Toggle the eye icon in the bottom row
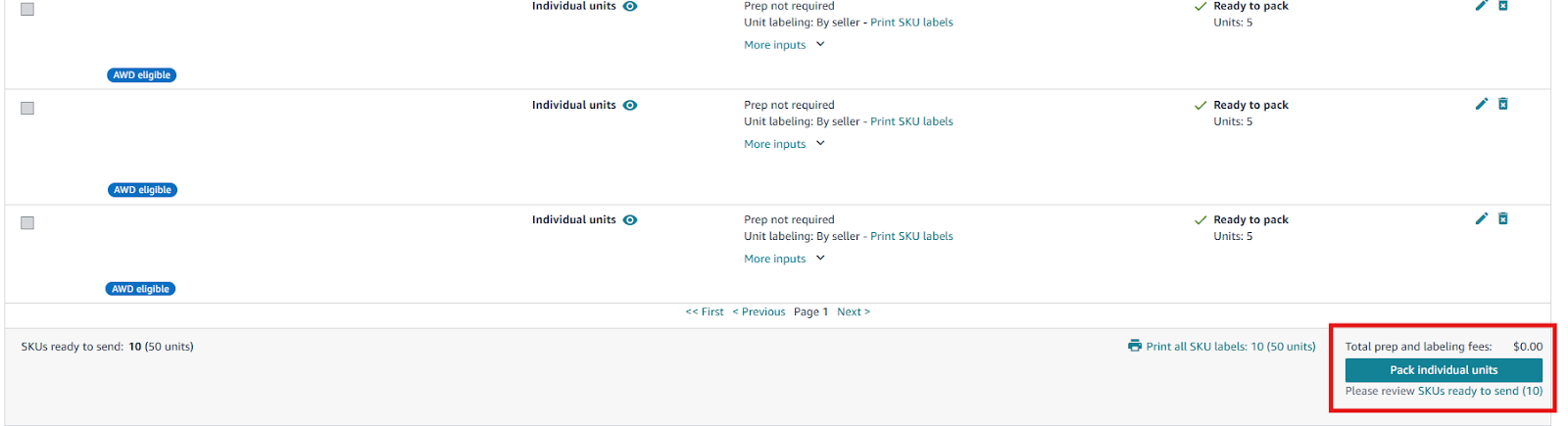The width and height of the screenshot is (1568, 426). [630, 219]
